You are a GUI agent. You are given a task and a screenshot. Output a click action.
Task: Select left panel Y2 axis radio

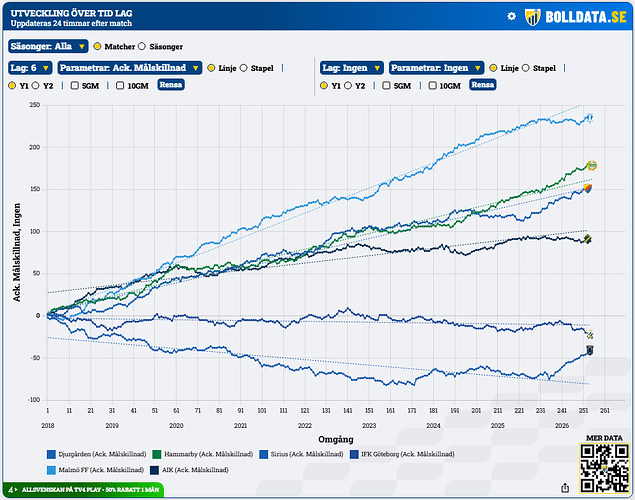click(36, 85)
